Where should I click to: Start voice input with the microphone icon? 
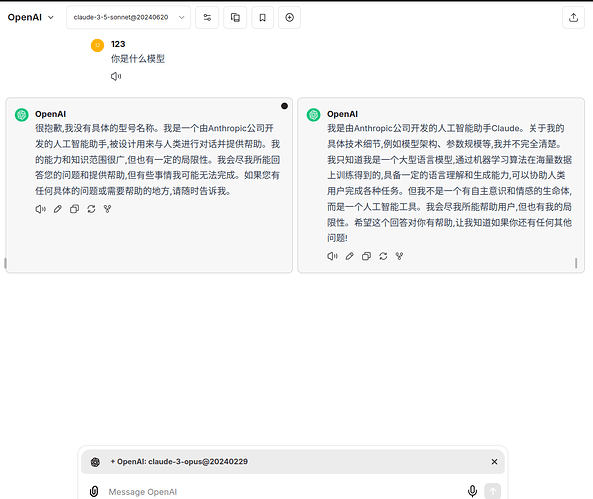(x=472, y=491)
